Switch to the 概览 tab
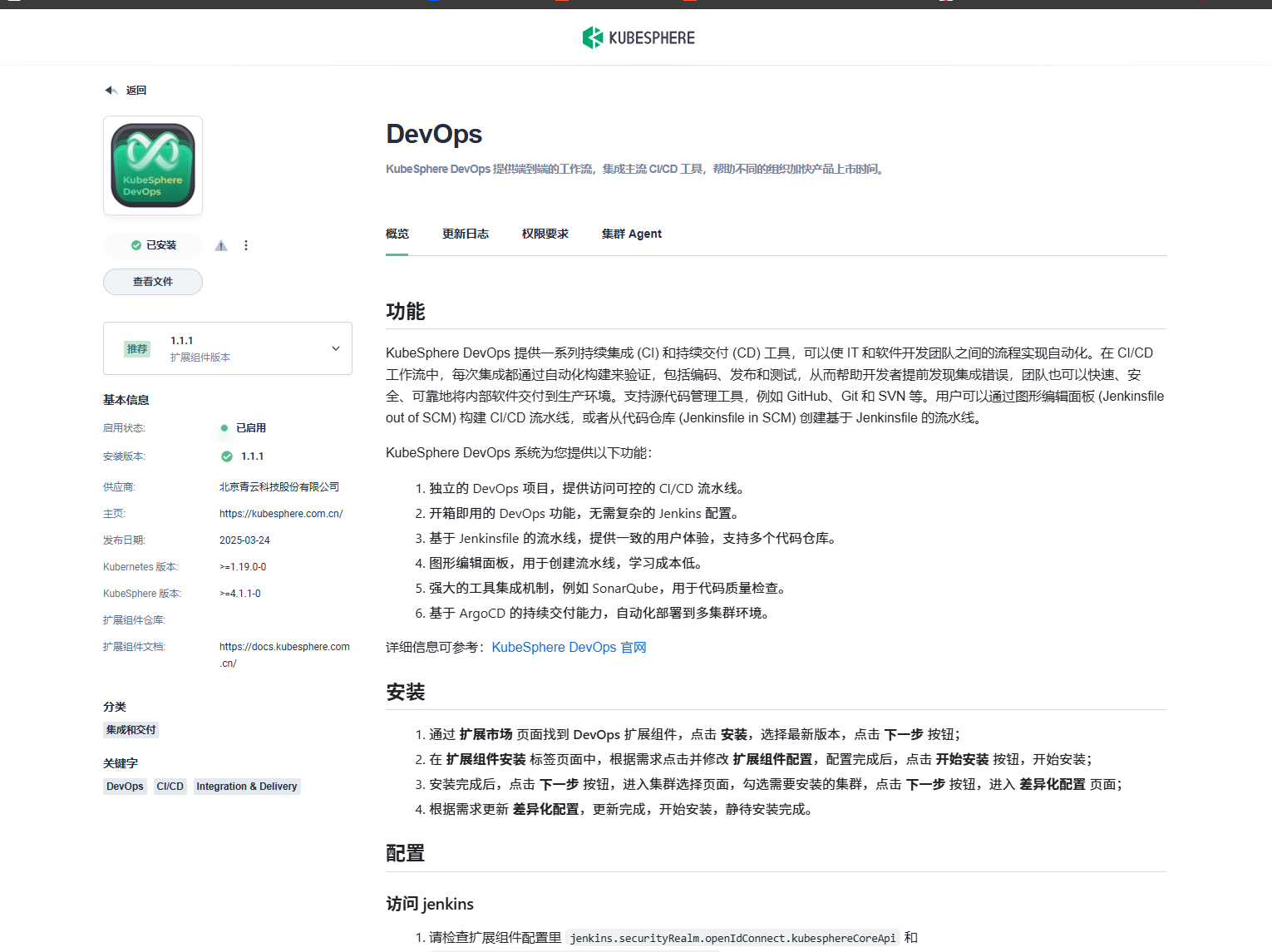Viewport: 1272px width, 952px height. (x=397, y=234)
